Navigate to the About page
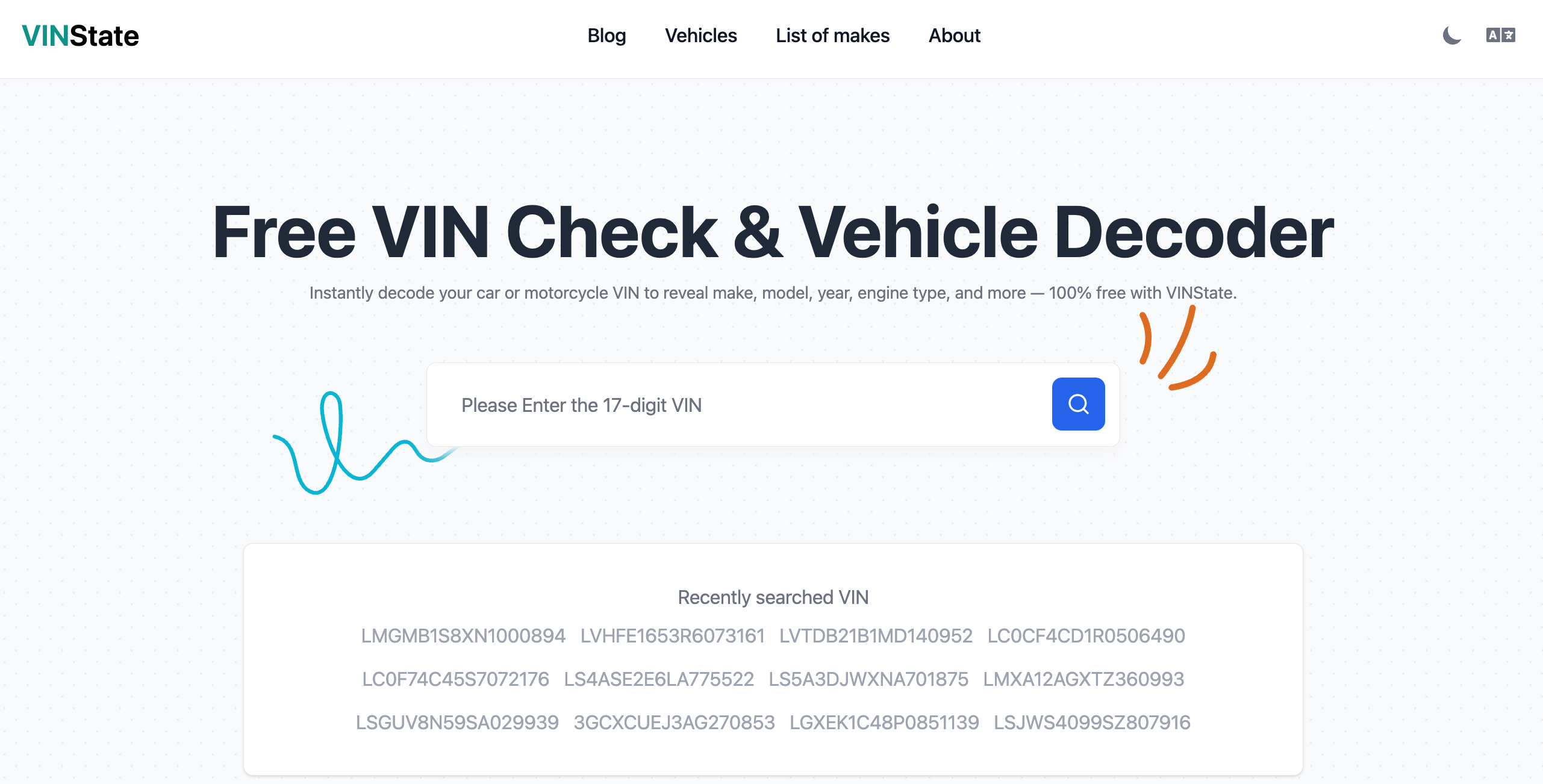The width and height of the screenshot is (1543, 784). click(954, 36)
